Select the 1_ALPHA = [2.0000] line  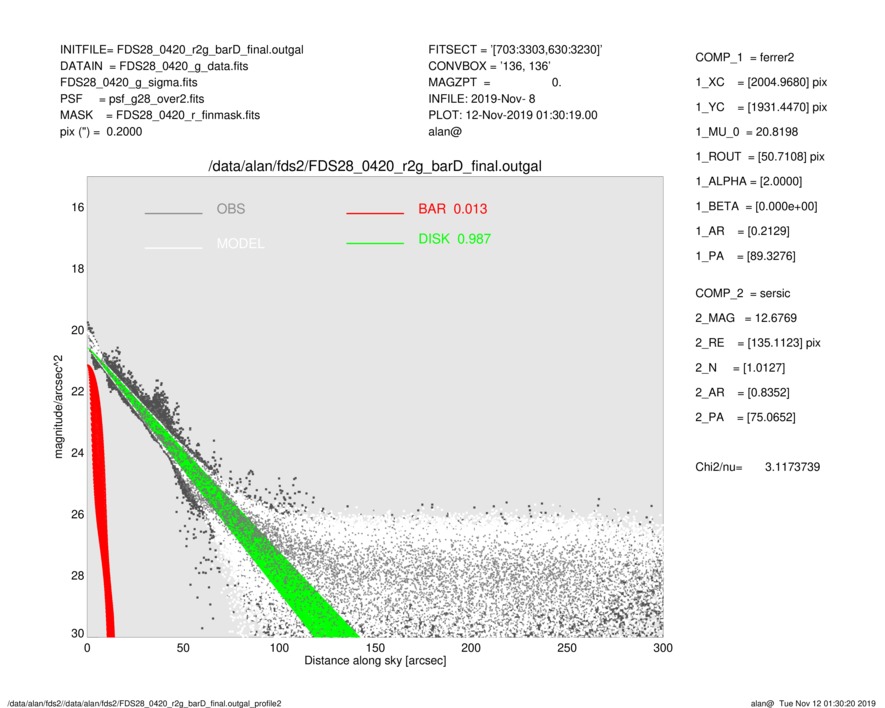click(748, 182)
